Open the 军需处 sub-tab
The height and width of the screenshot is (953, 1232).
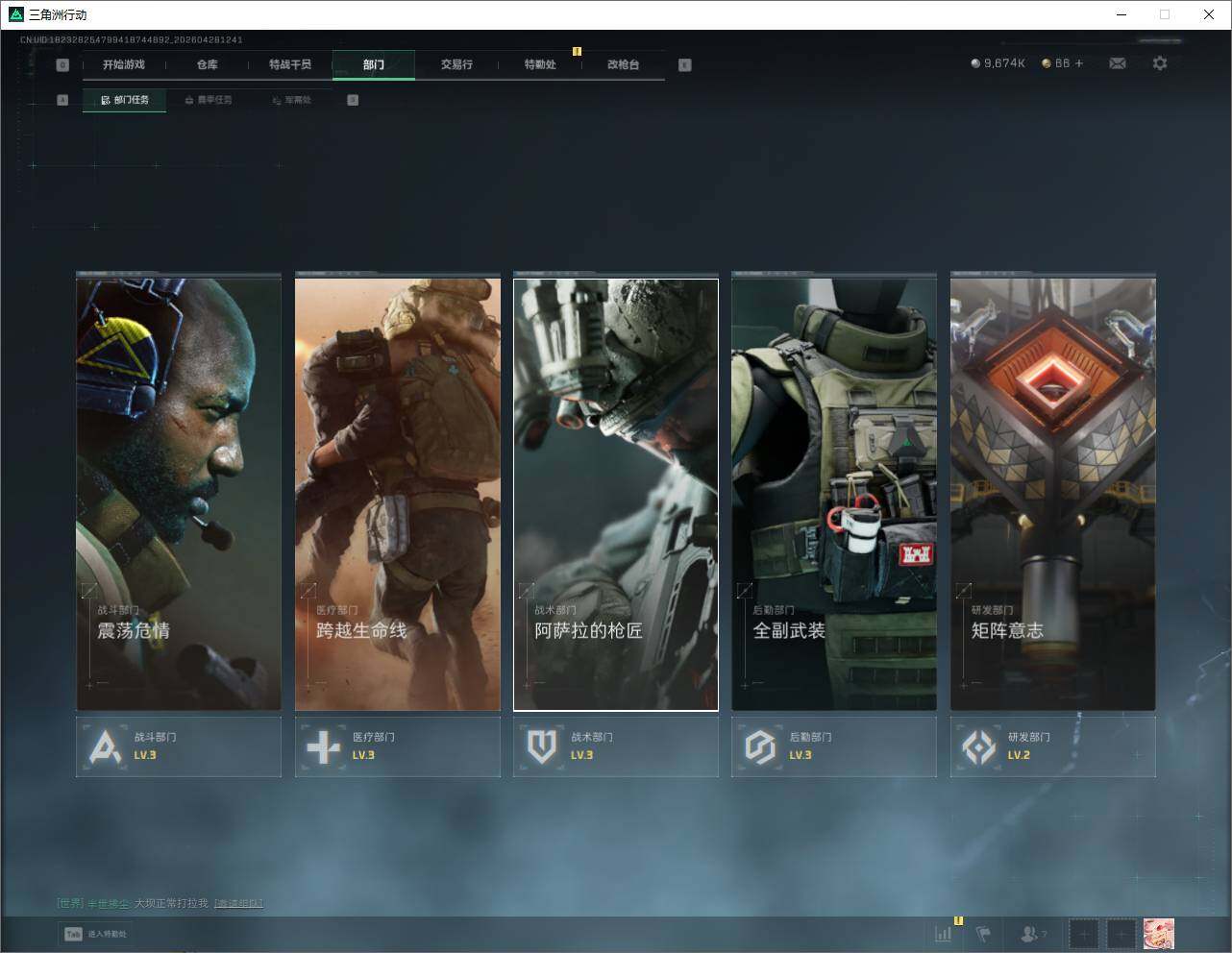(x=291, y=100)
